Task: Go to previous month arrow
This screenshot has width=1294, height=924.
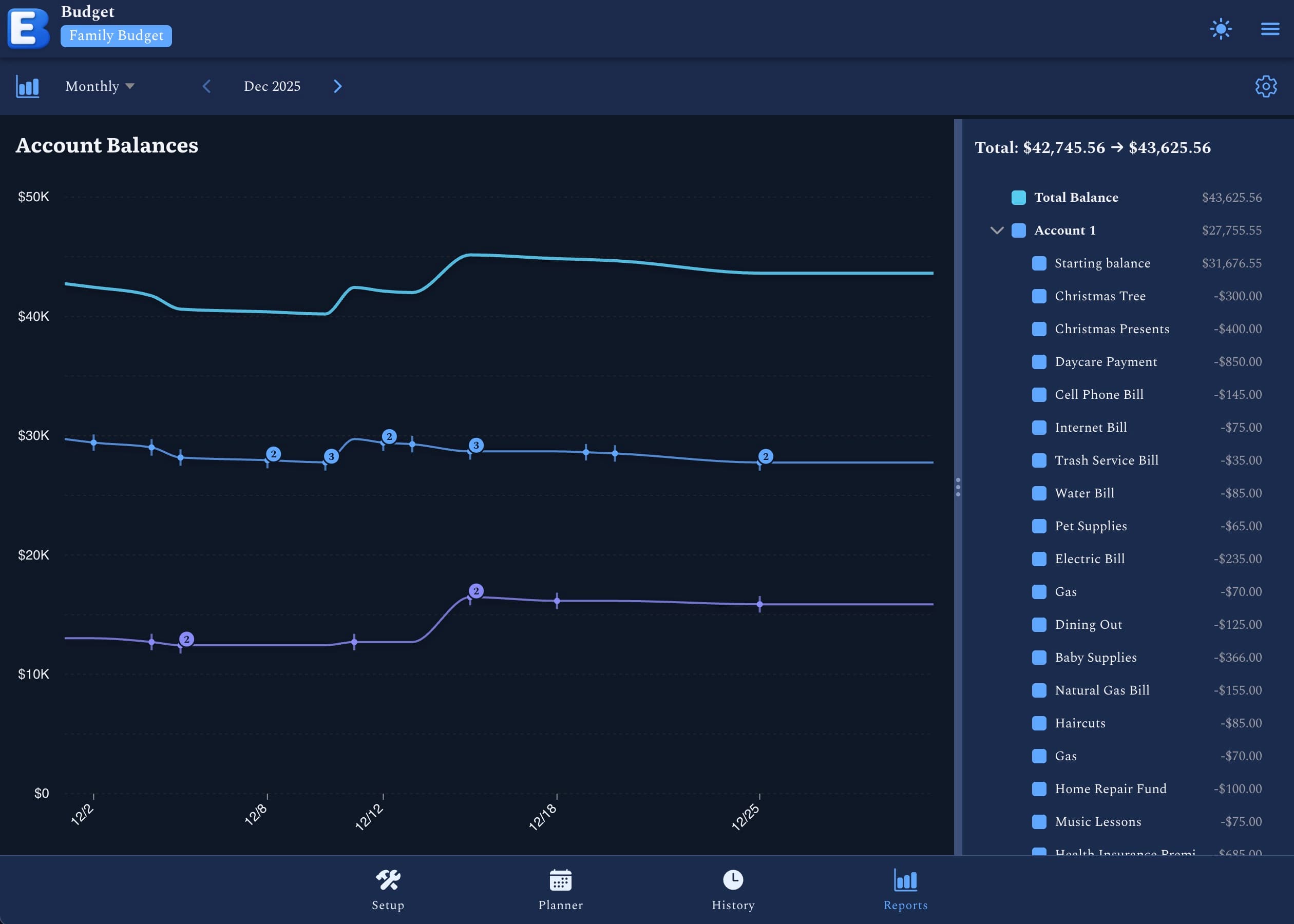Action: pyautogui.click(x=207, y=86)
